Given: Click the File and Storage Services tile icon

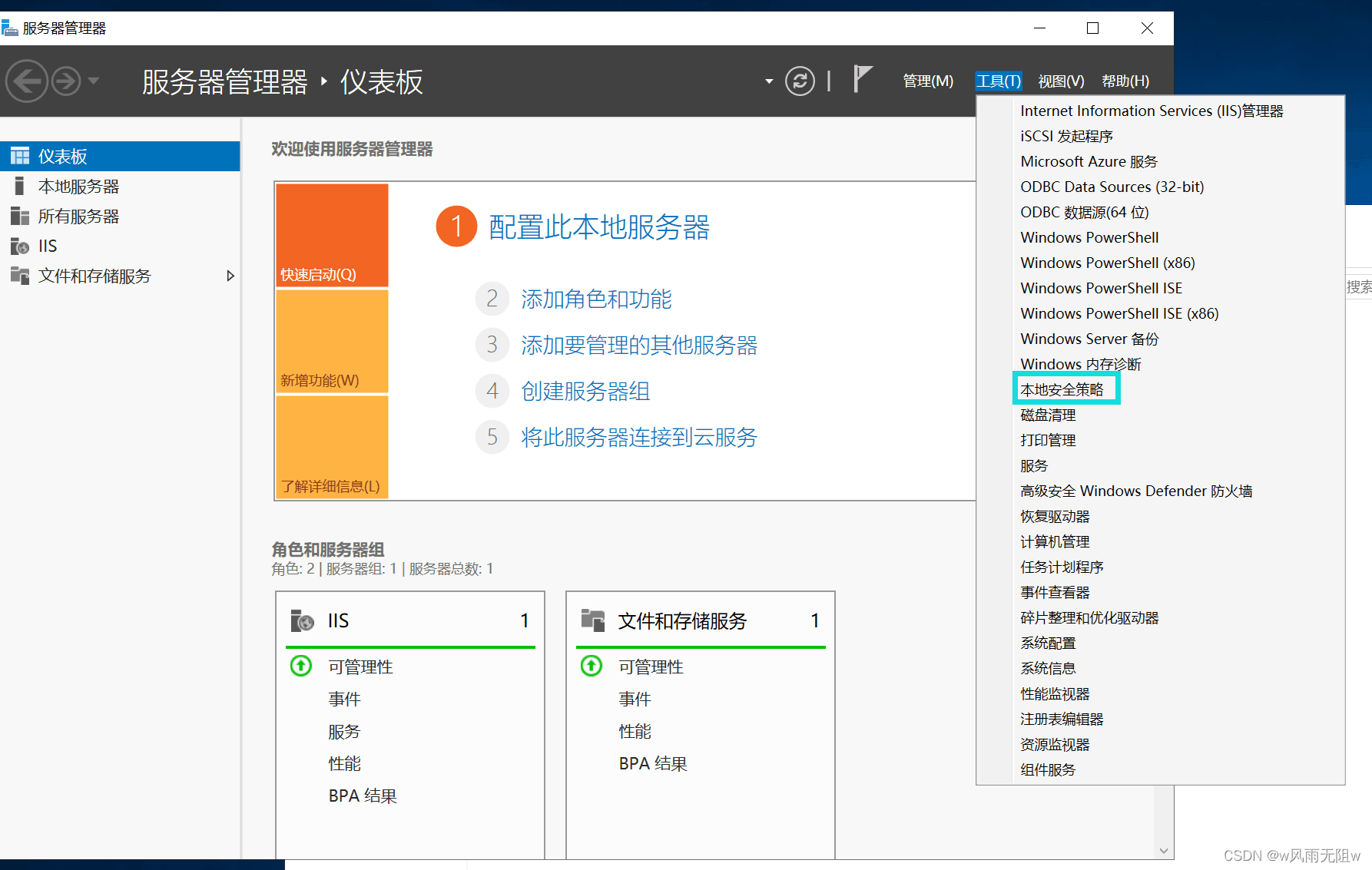Looking at the screenshot, I should (593, 620).
